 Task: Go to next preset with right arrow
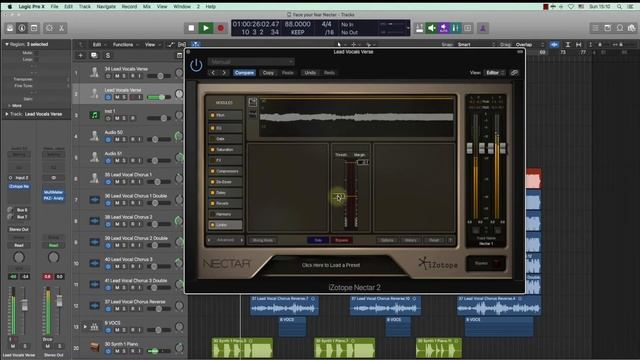click(x=224, y=73)
